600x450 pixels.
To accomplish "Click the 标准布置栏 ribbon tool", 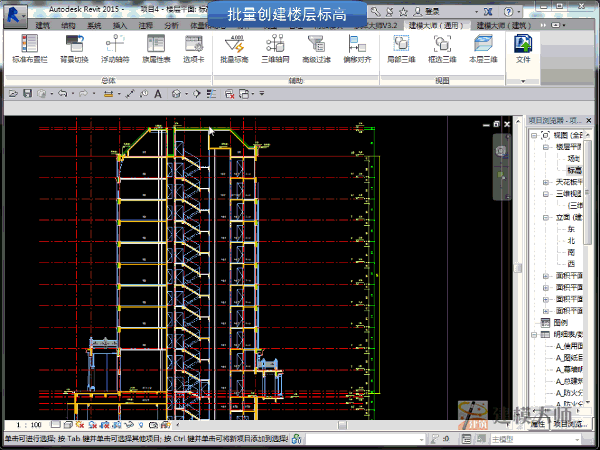I will pyautogui.click(x=29, y=49).
